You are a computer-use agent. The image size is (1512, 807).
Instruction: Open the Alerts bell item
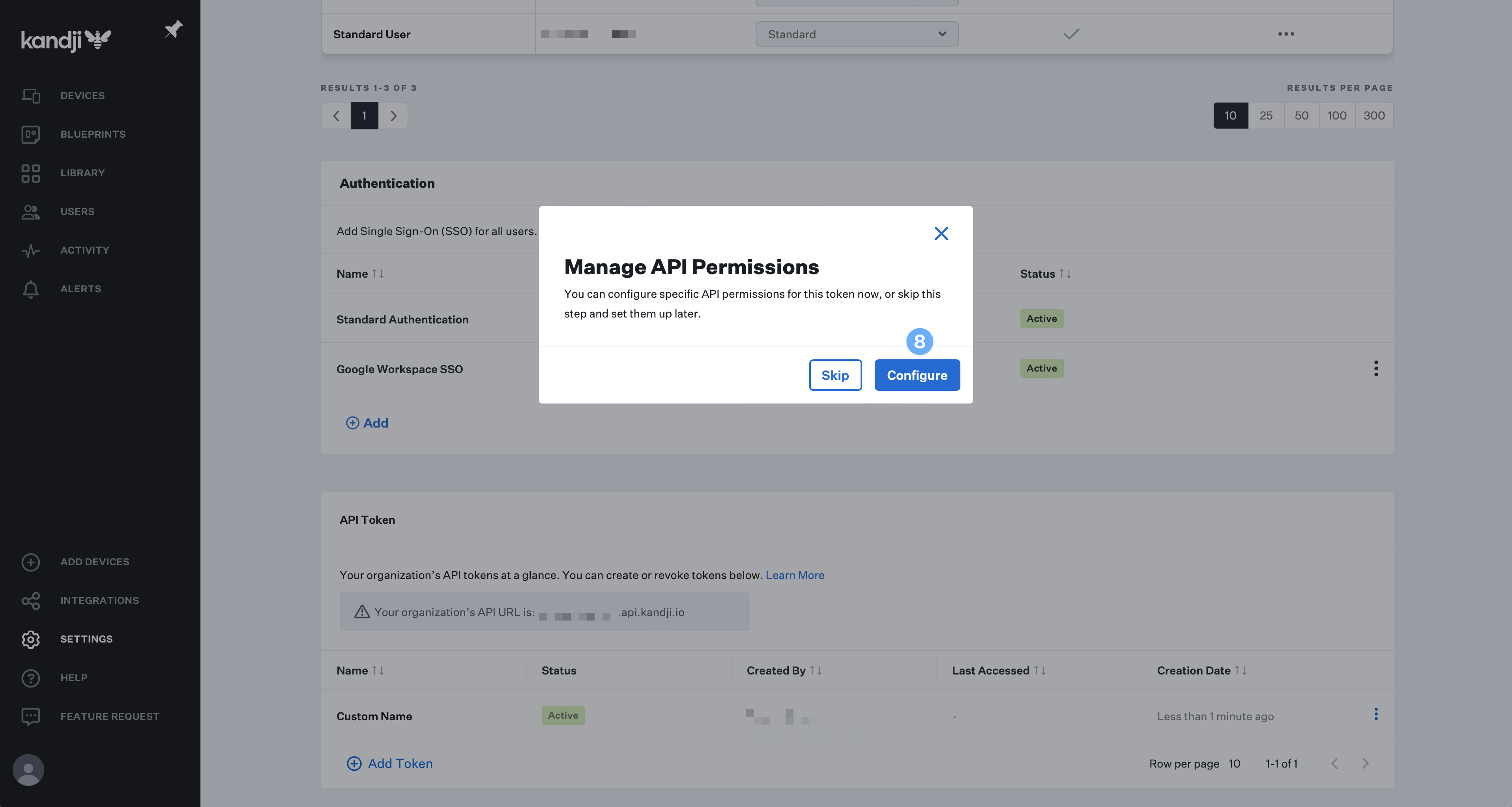coord(80,289)
